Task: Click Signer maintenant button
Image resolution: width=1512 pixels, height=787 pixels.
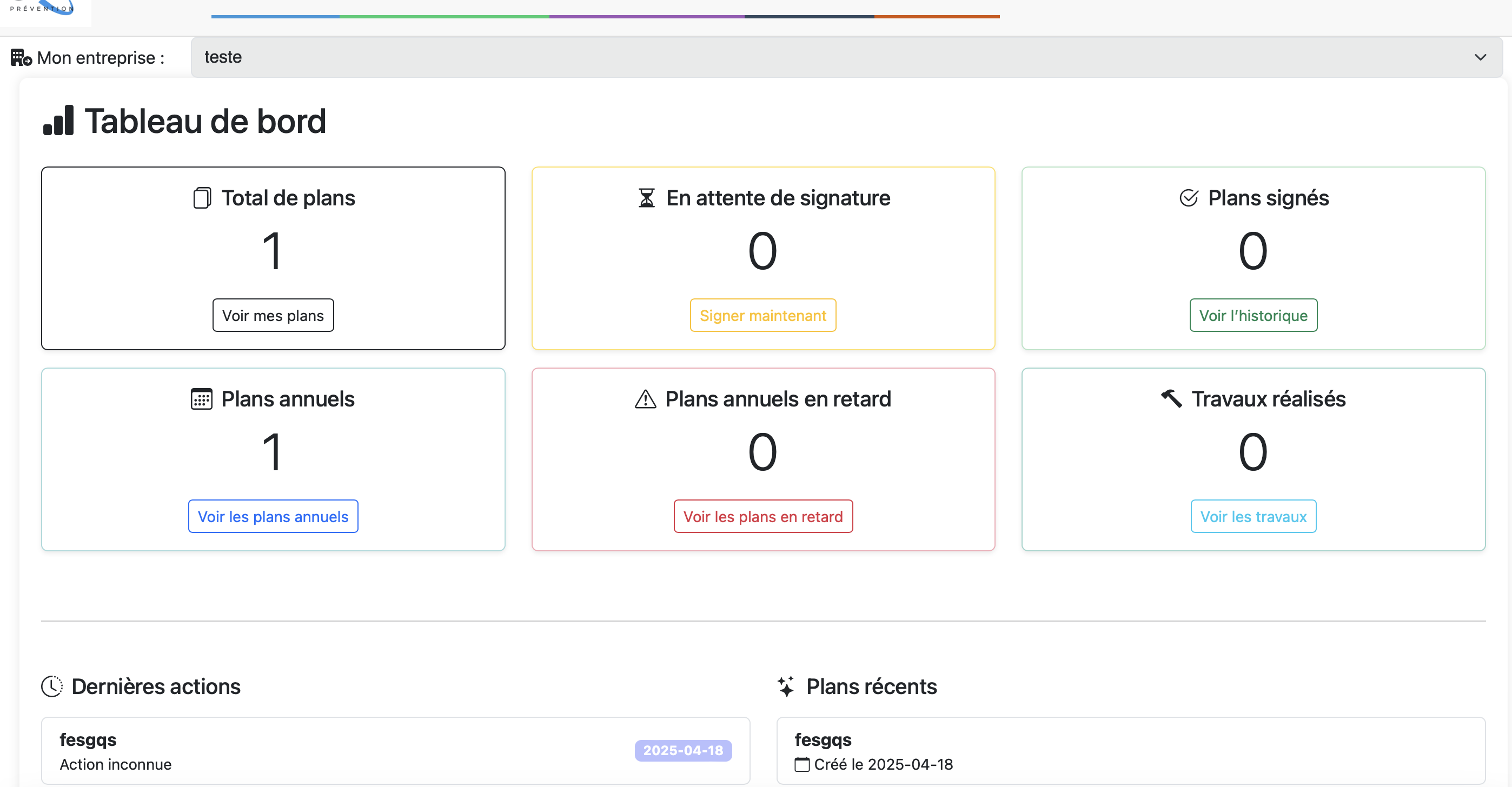Action: [x=762, y=315]
